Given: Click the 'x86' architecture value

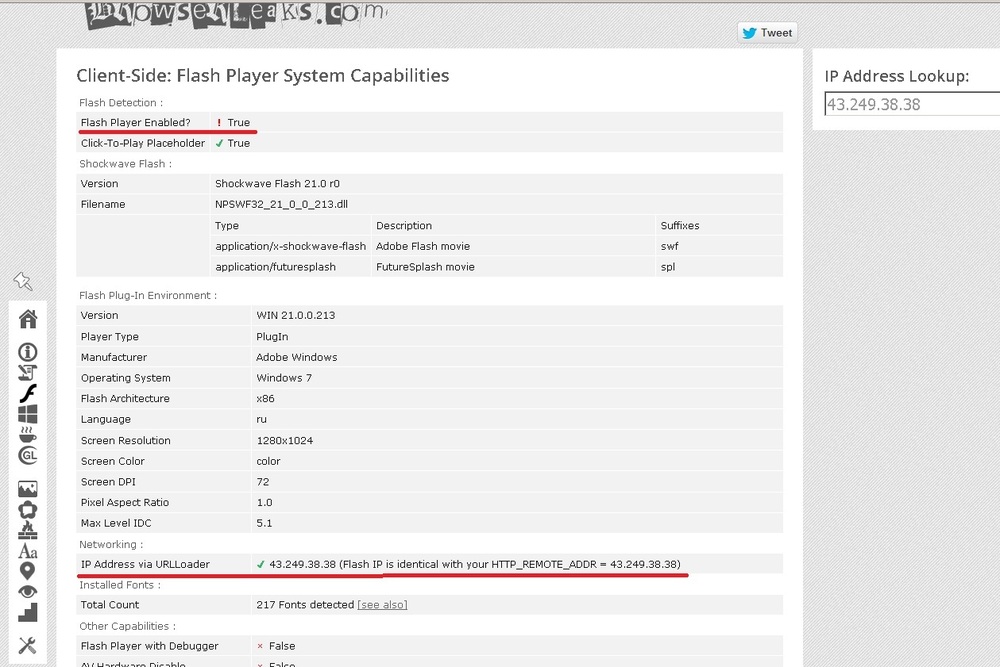Looking at the screenshot, I should (x=265, y=399).
